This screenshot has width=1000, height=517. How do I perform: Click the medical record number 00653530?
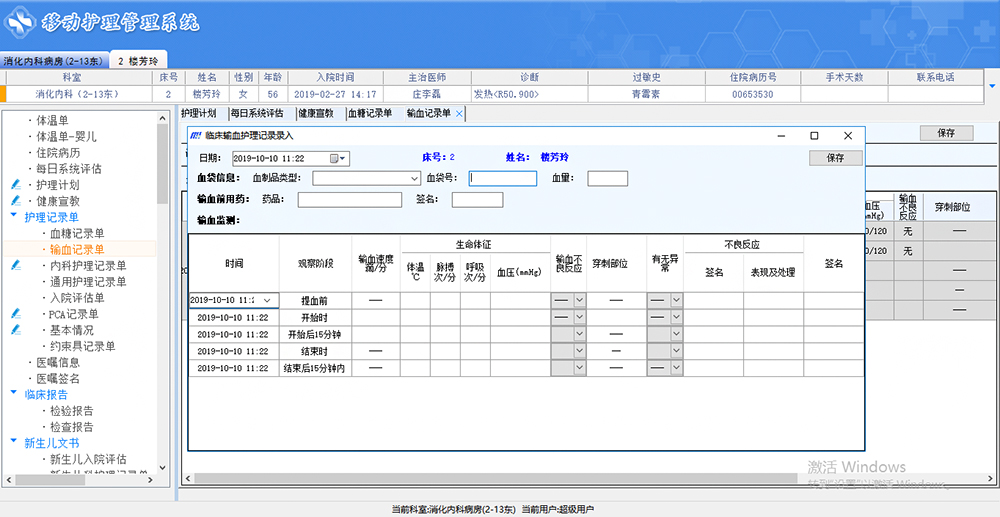point(753,94)
